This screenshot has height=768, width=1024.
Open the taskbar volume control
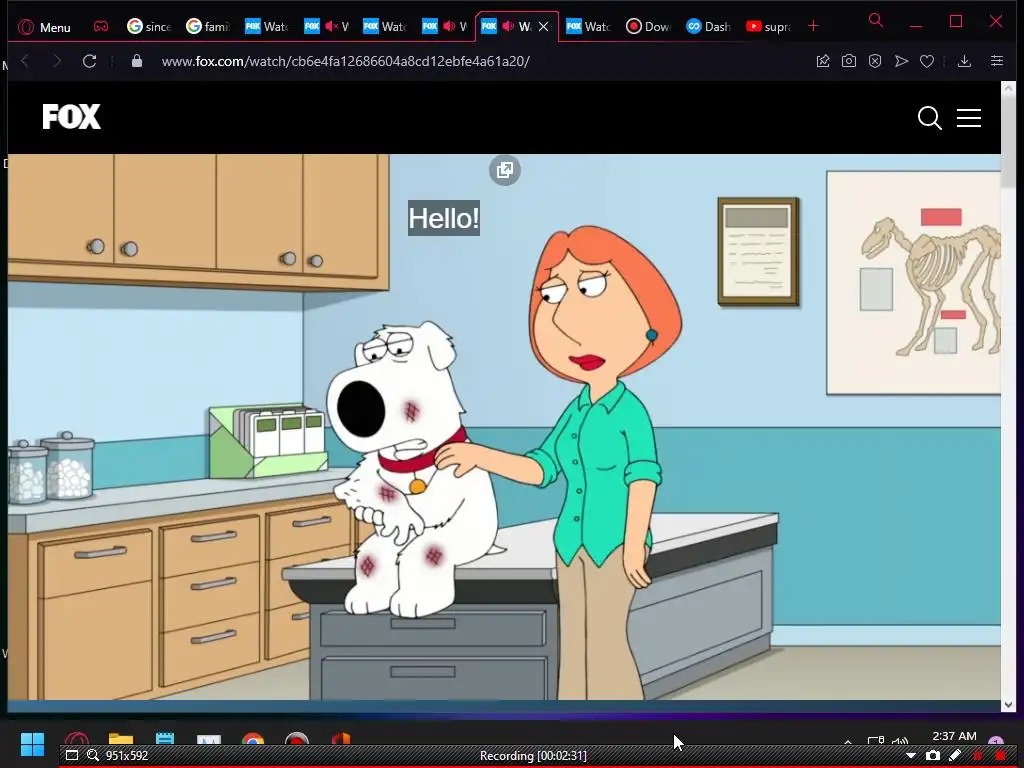[900, 741]
